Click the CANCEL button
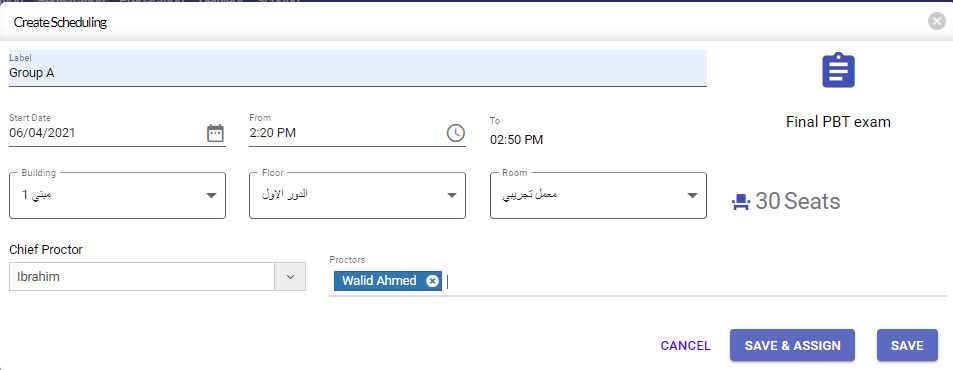 point(686,346)
